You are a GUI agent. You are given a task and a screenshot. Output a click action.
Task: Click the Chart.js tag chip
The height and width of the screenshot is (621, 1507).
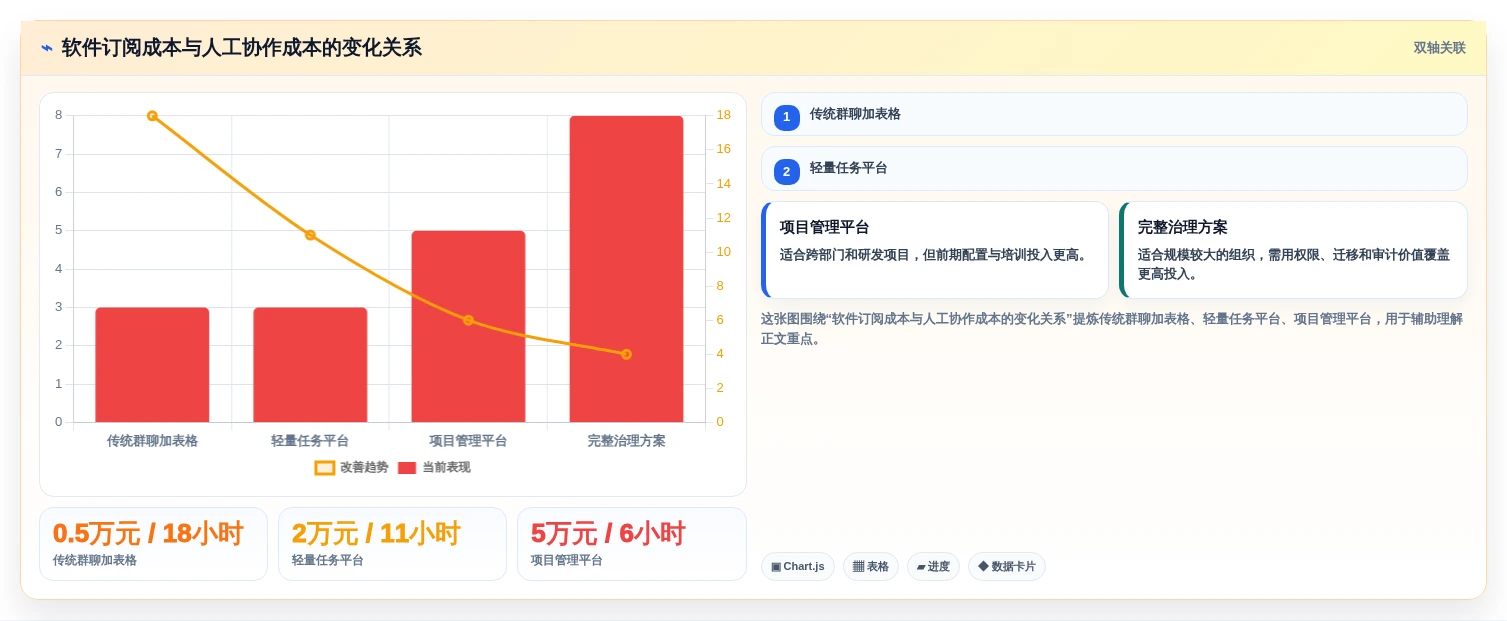(x=798, y=567)
